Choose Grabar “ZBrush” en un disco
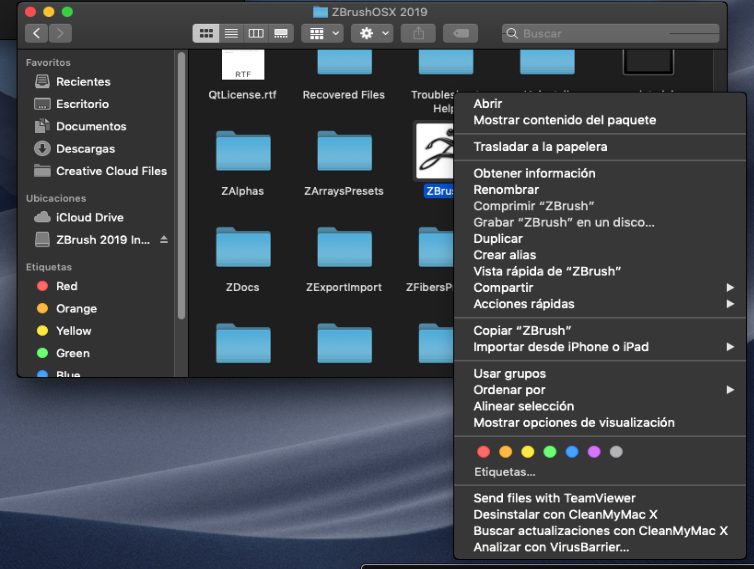 point(600,222)
